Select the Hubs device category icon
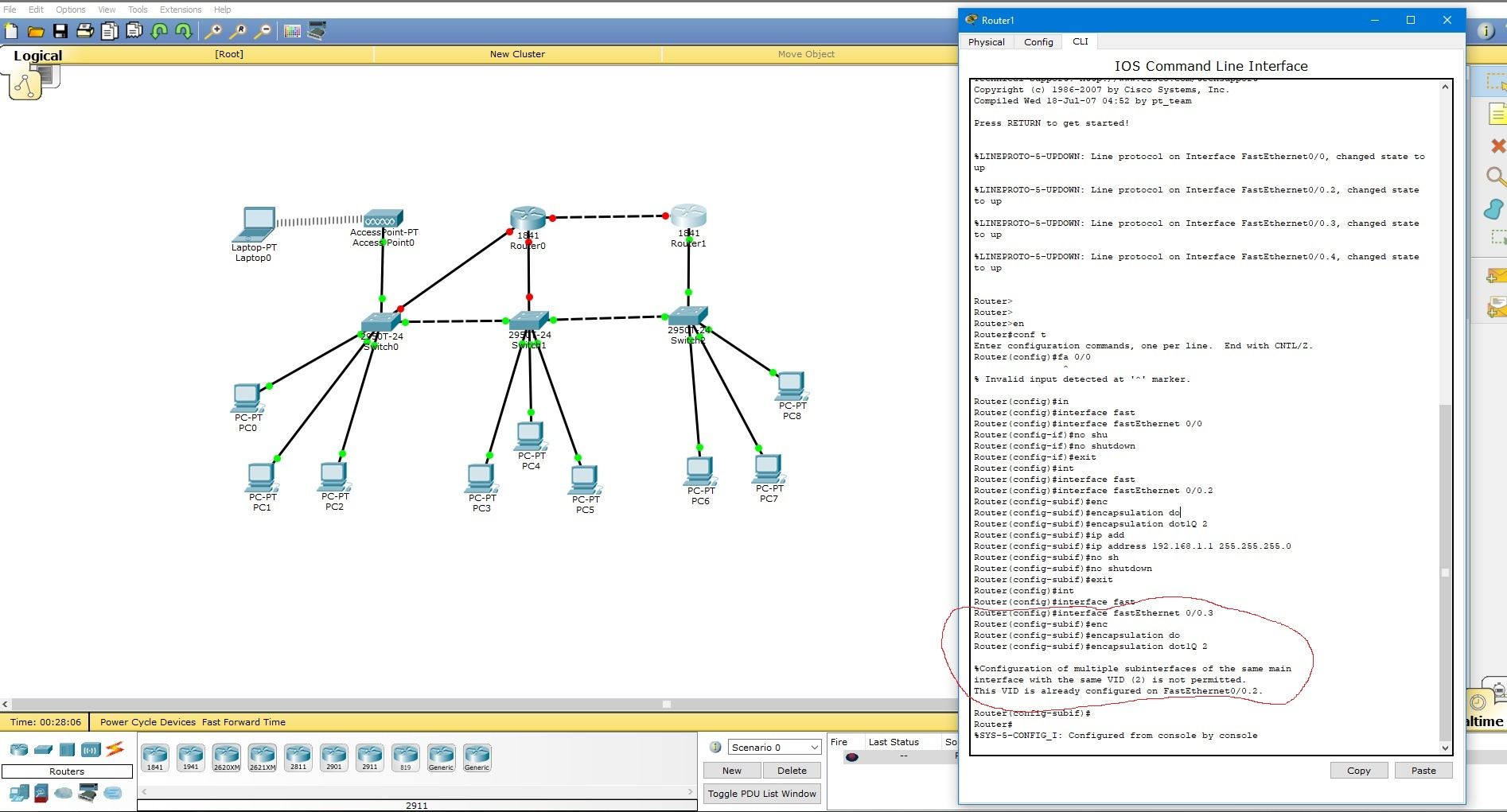The image size is (1507, 812). 68,749
